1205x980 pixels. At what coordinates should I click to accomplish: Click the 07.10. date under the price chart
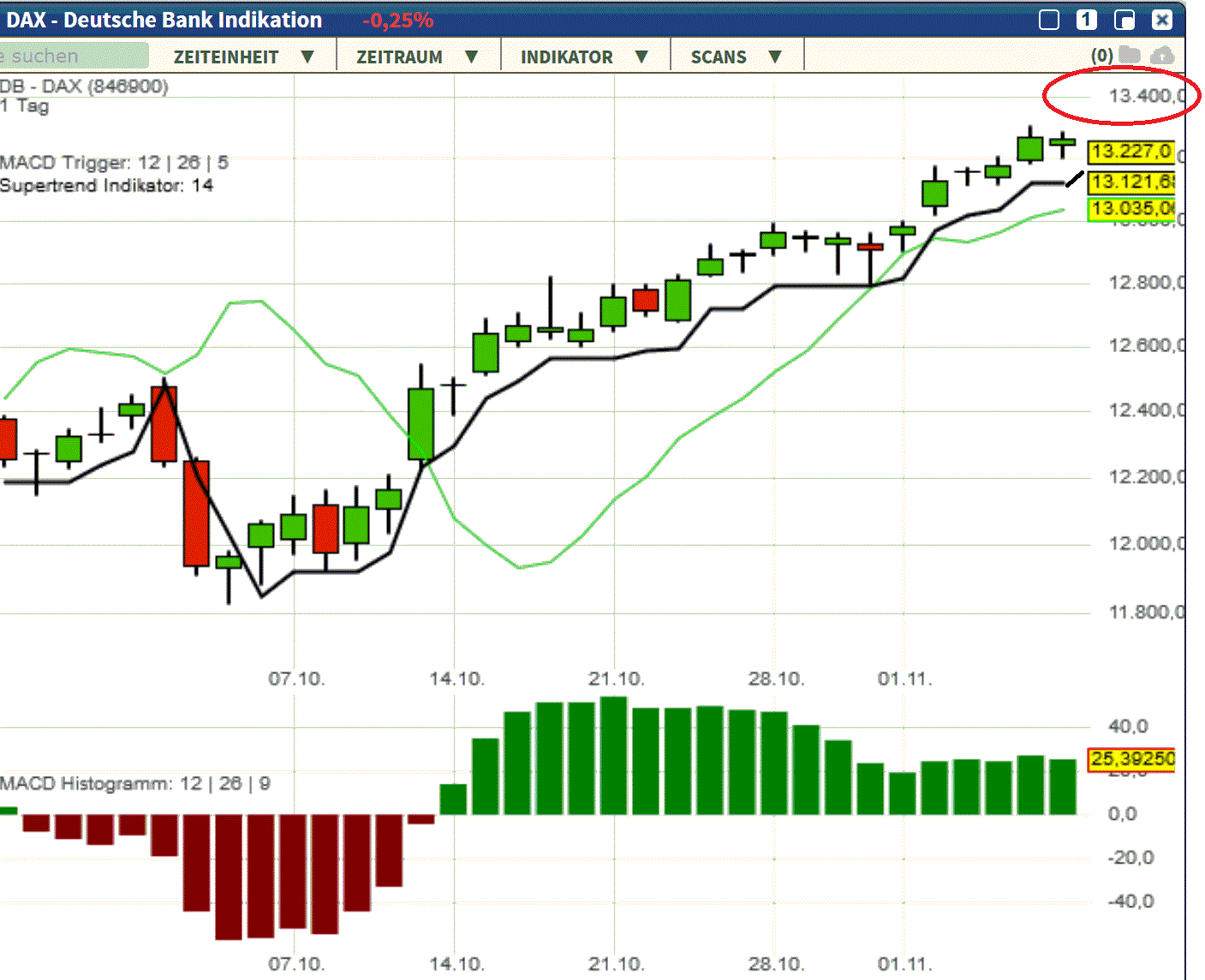point(296,679)
